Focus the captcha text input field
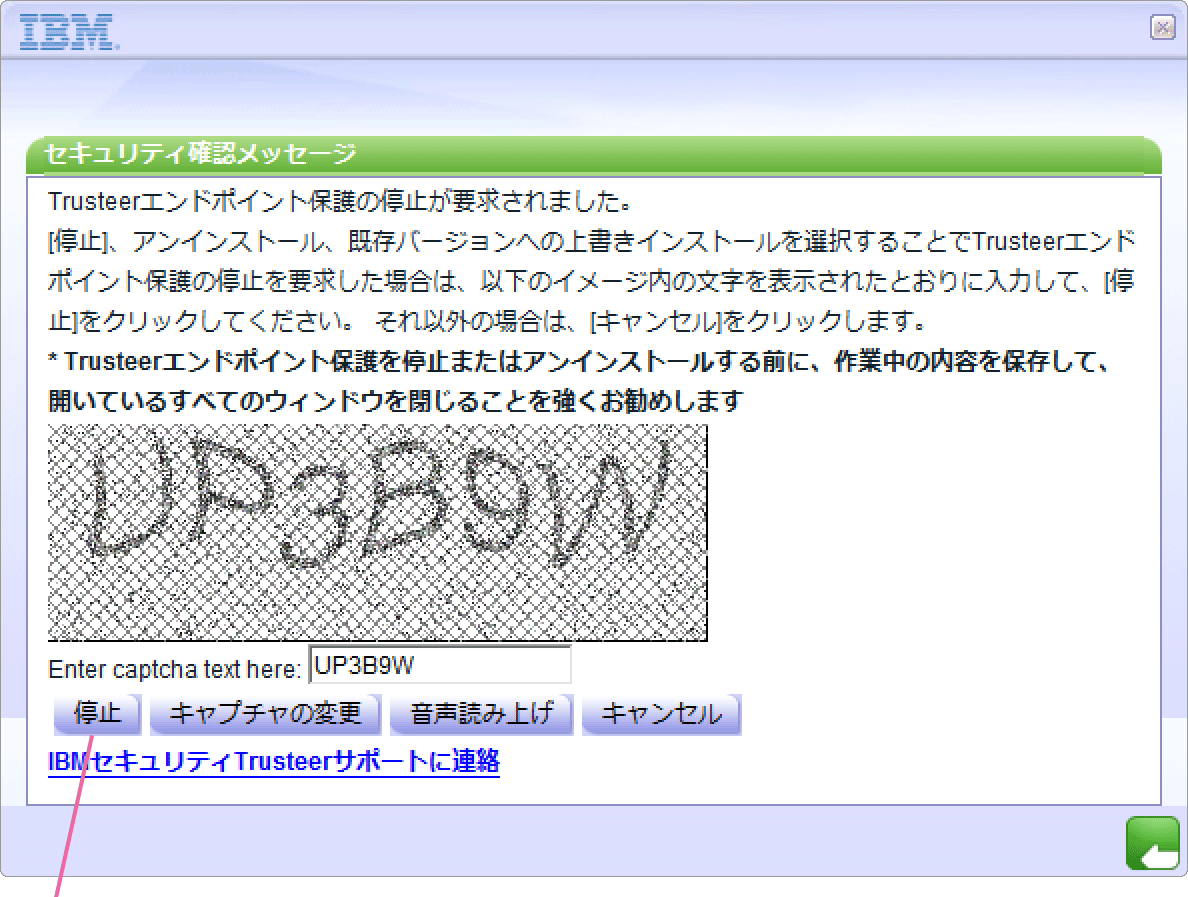Image resolution: width=1188 pixels, height=897 pixels. 440,665
